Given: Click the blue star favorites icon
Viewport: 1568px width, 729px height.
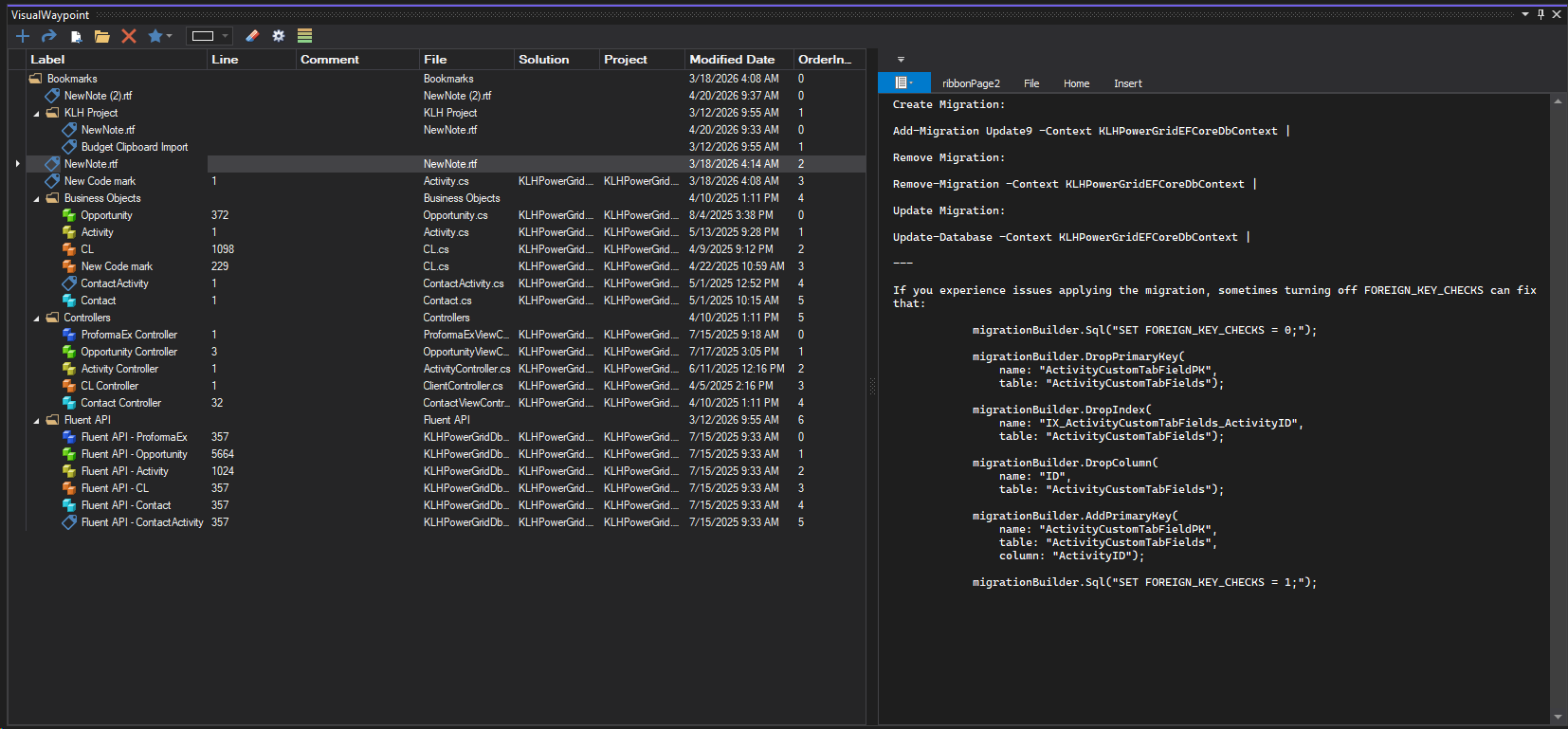Looking at the screenshot, I should pyautogui.click(x=155, y=36).
